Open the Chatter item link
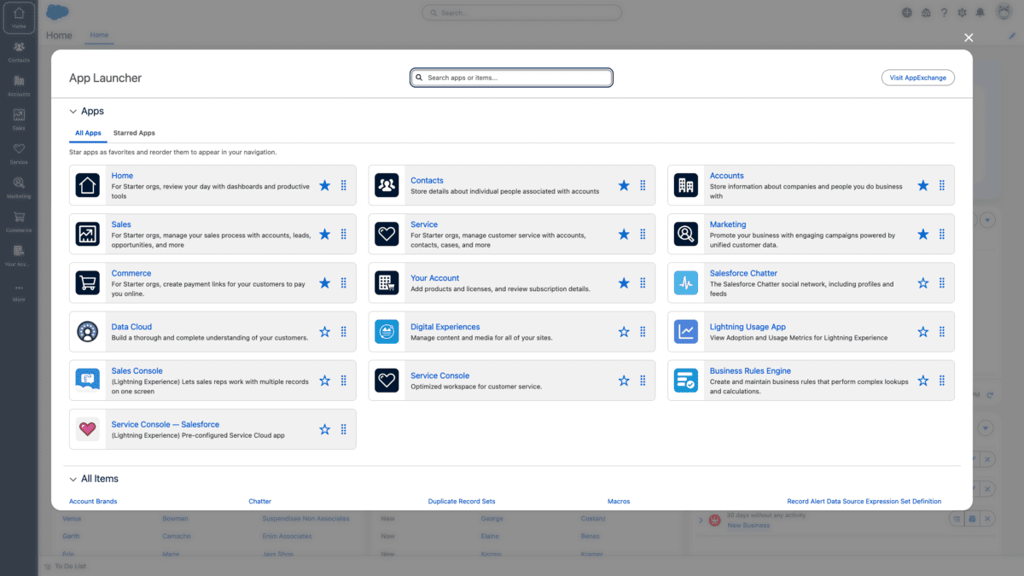The width and height of the screenshot is (1024, 576). coord(260,502)
